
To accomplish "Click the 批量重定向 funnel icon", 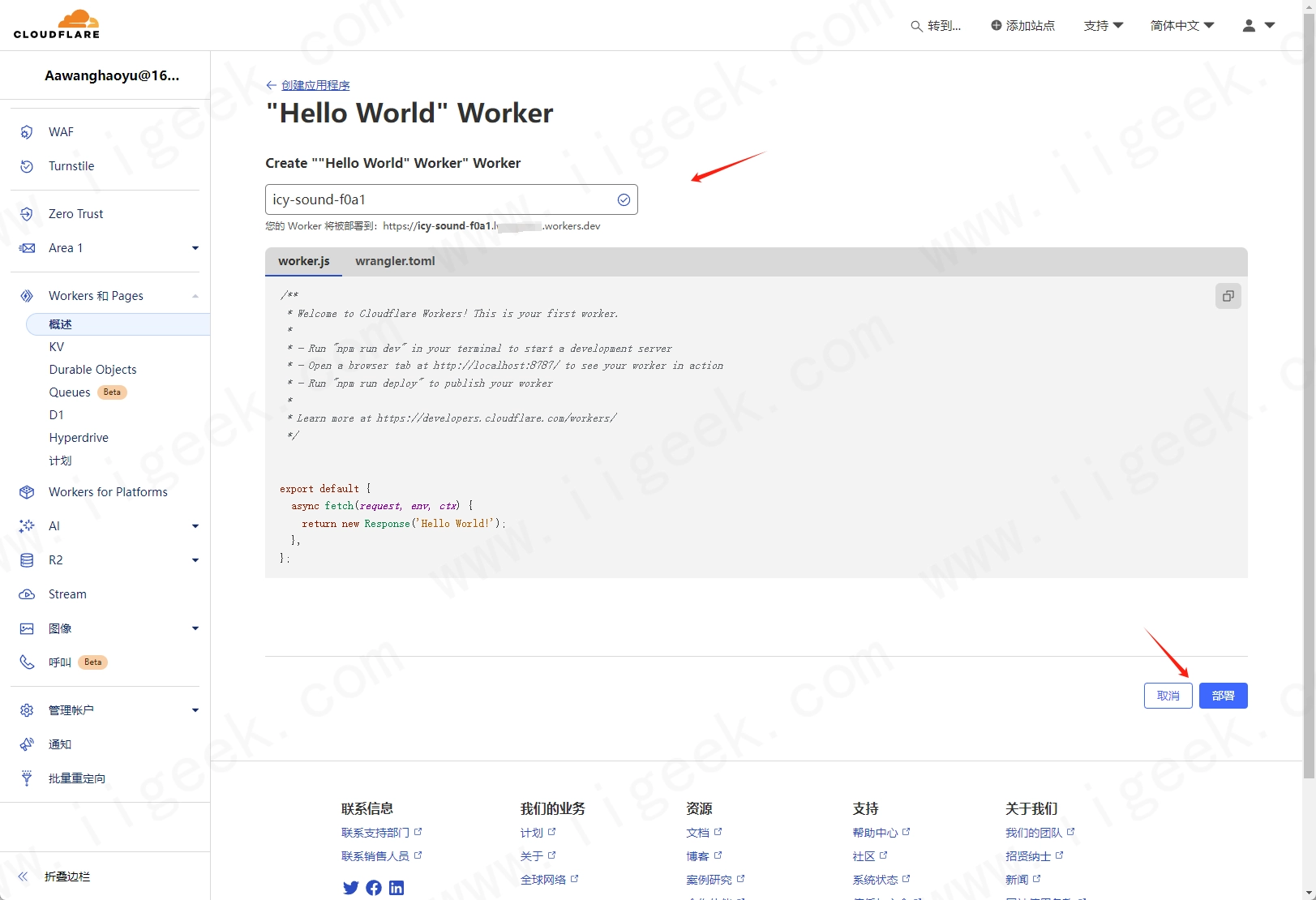I will (x=27, y=778).
